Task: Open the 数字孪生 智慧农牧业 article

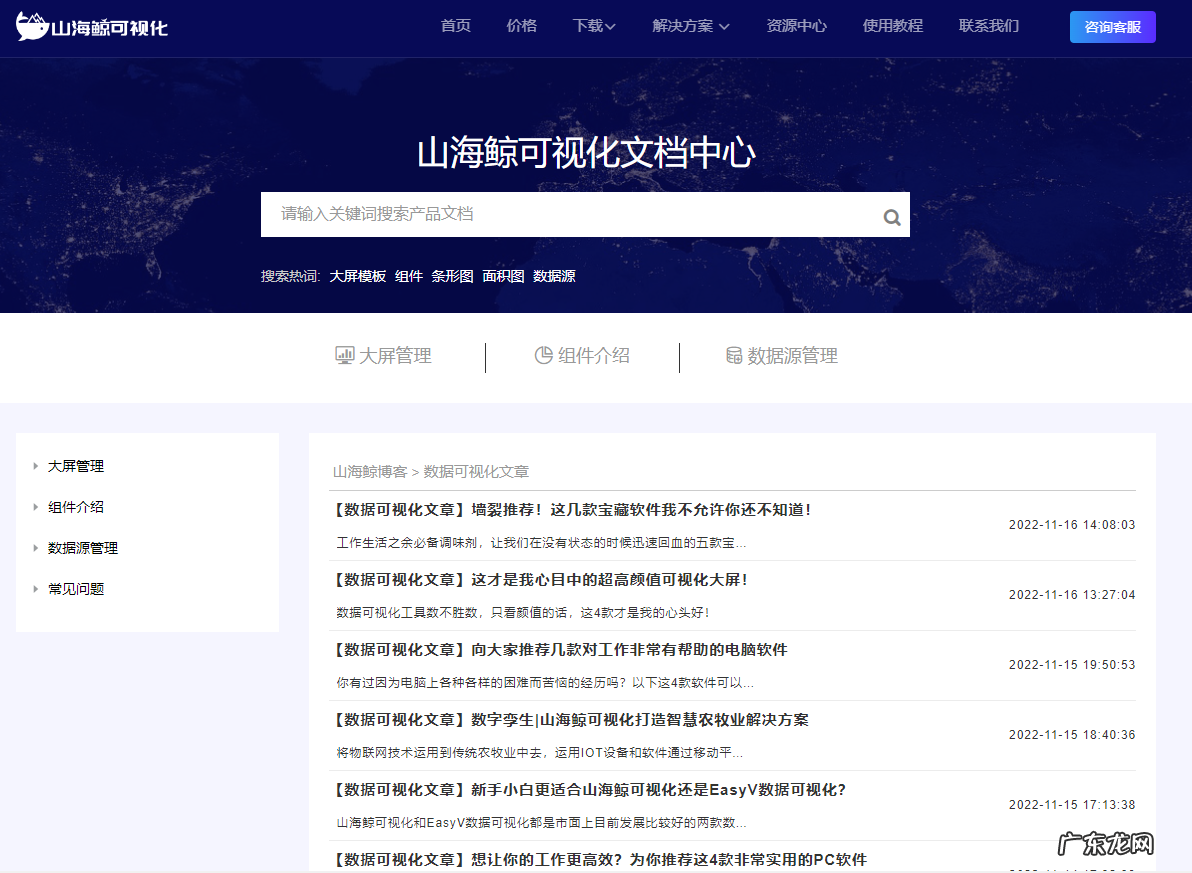Action: point(571,720)
